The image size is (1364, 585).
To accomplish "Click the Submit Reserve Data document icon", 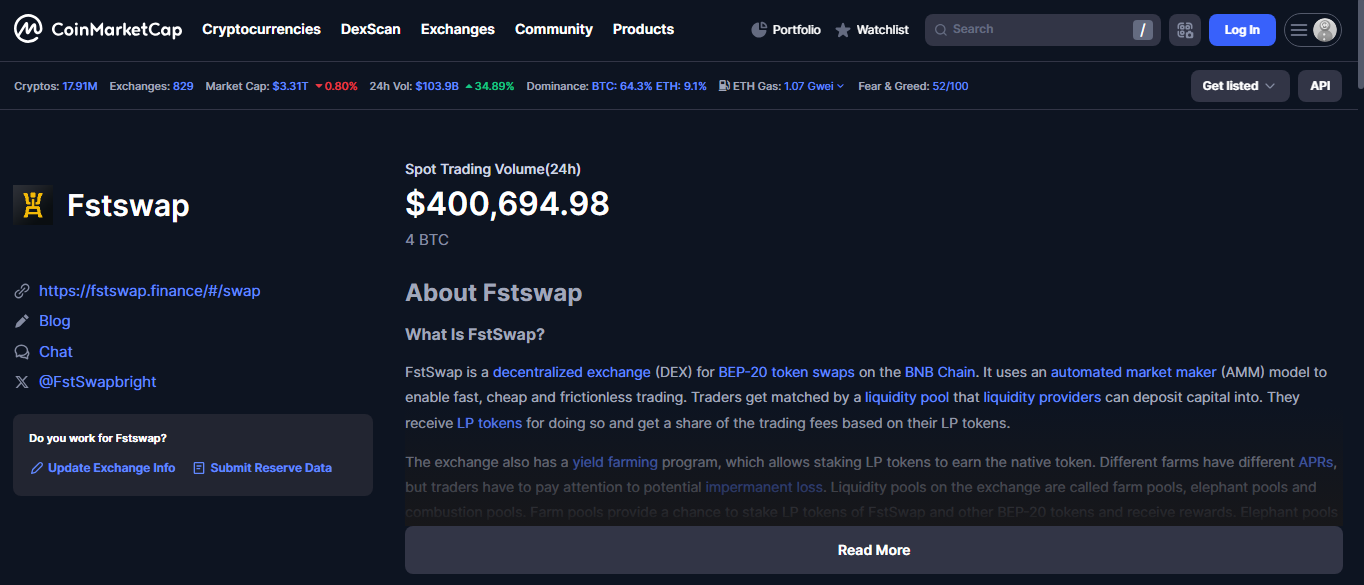I will (199, 468).
